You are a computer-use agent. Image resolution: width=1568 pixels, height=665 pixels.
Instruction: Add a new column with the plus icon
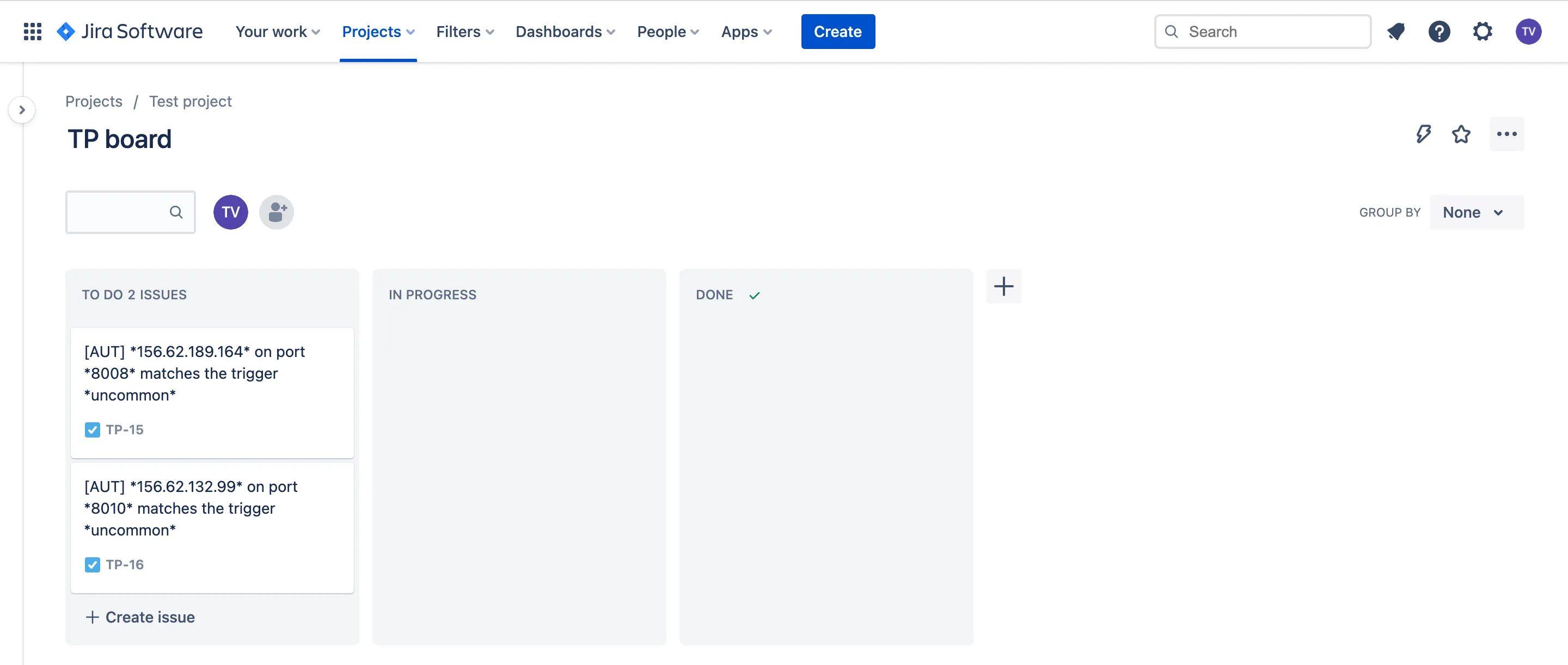tap(1004, 286)
